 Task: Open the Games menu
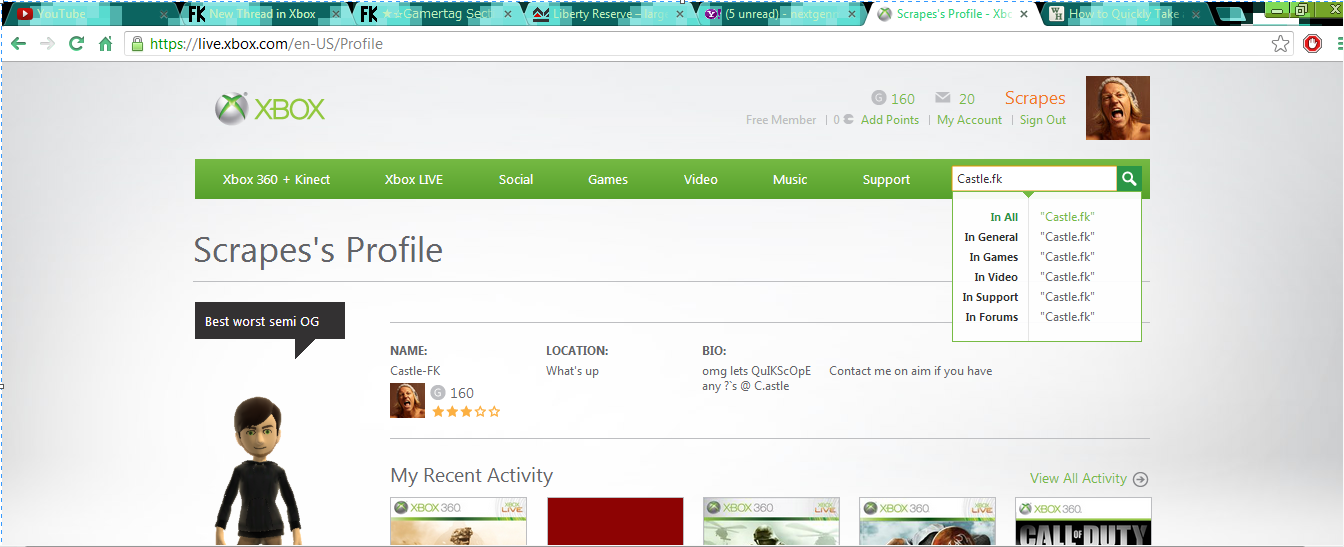point(608,180)
